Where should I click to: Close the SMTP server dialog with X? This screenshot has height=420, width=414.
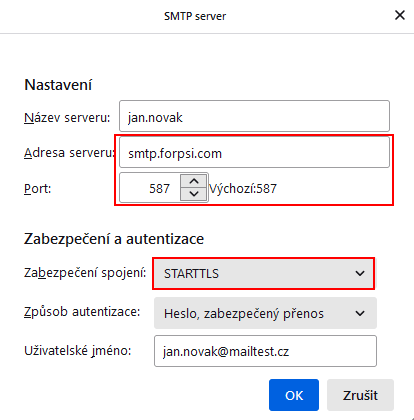[x=400, y=15]
